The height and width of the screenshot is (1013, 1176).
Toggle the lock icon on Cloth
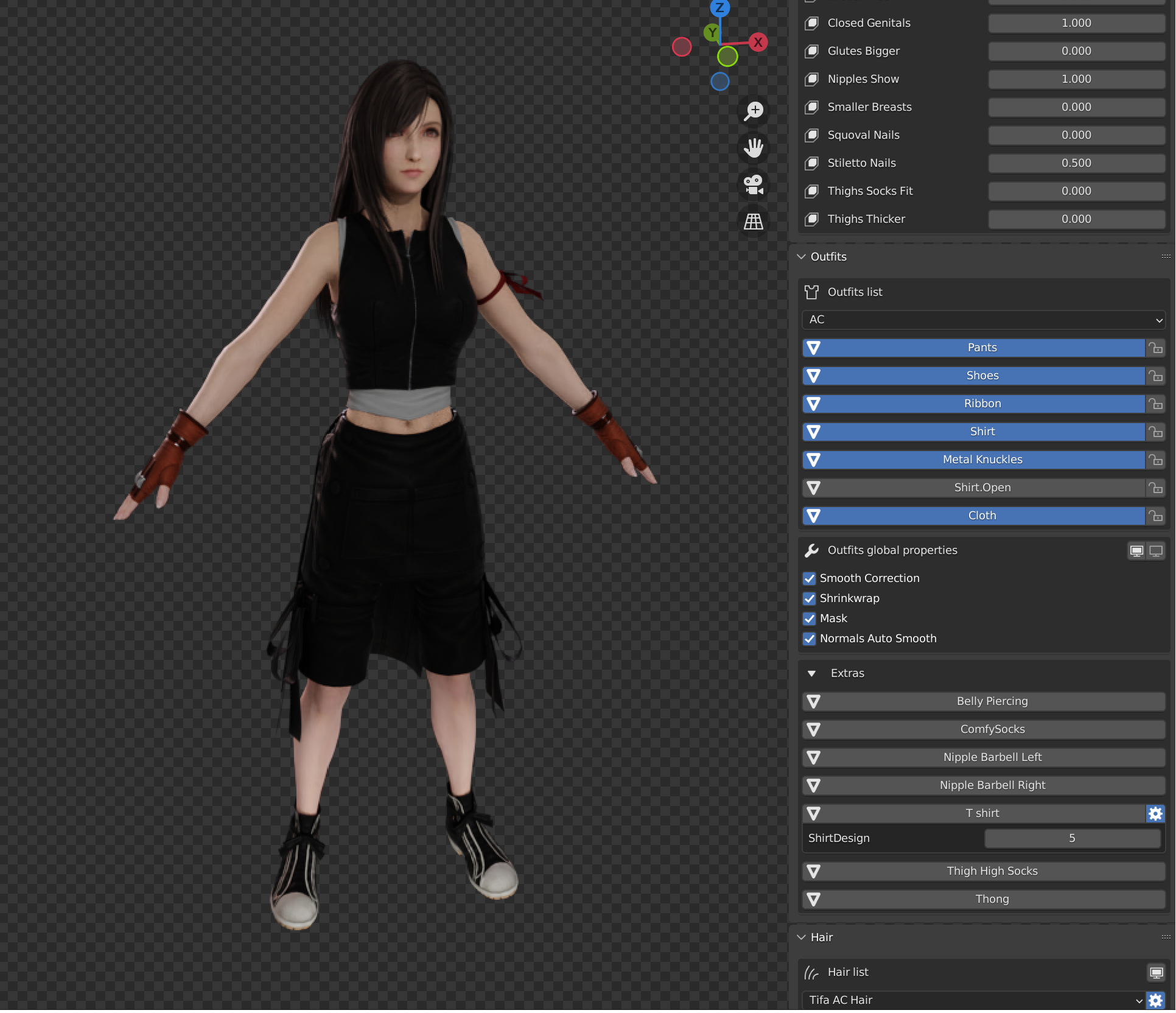click(x=1155, y=516)
